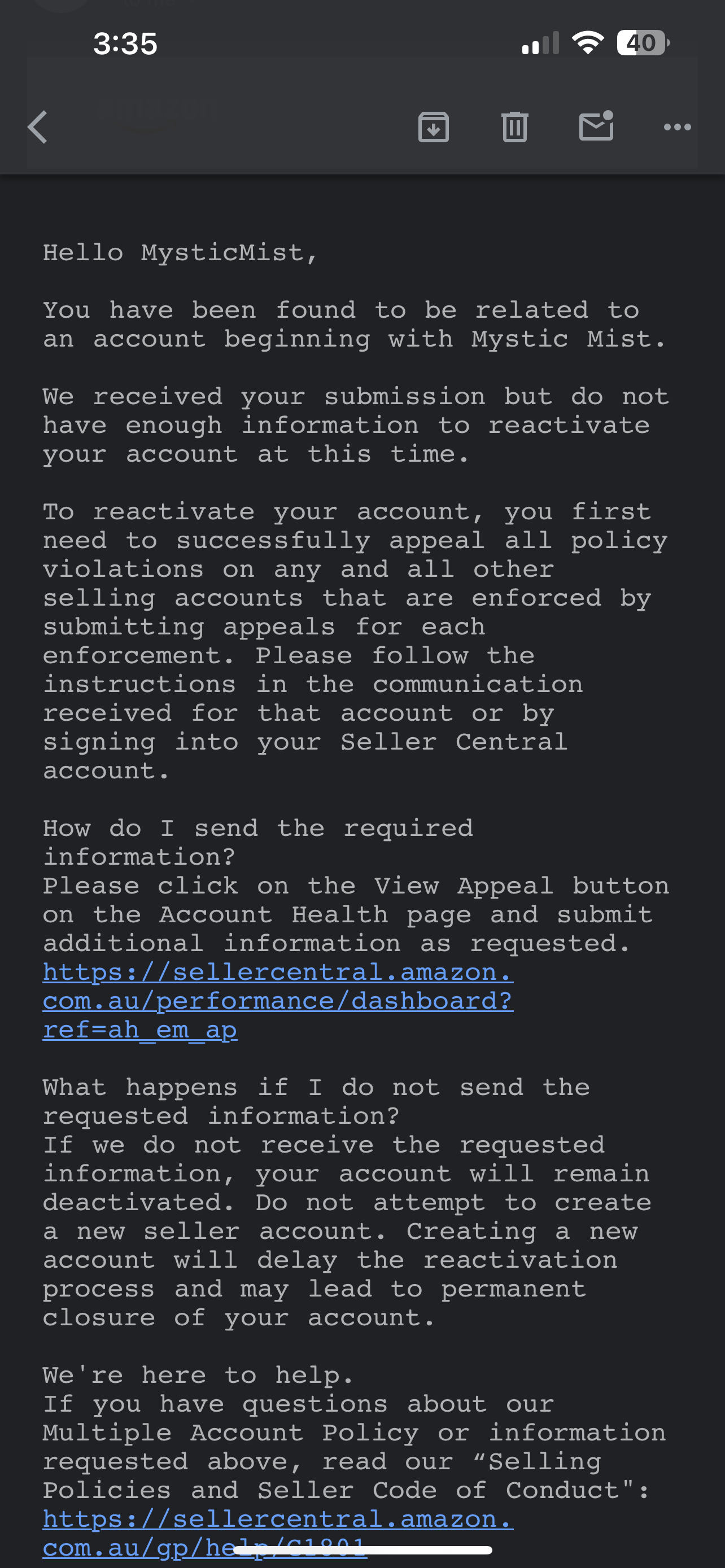Tap the 'We're here to help.' line
Image resolution: width=725 pixels, height=1568 pixels.
198,1375
